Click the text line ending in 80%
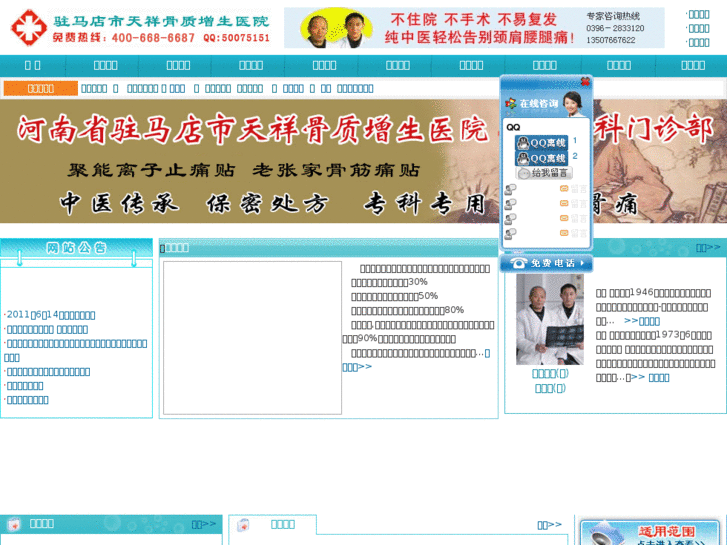The height and width of the screenshot is (545, 727). pyautogui.click(x=408, y=310)
